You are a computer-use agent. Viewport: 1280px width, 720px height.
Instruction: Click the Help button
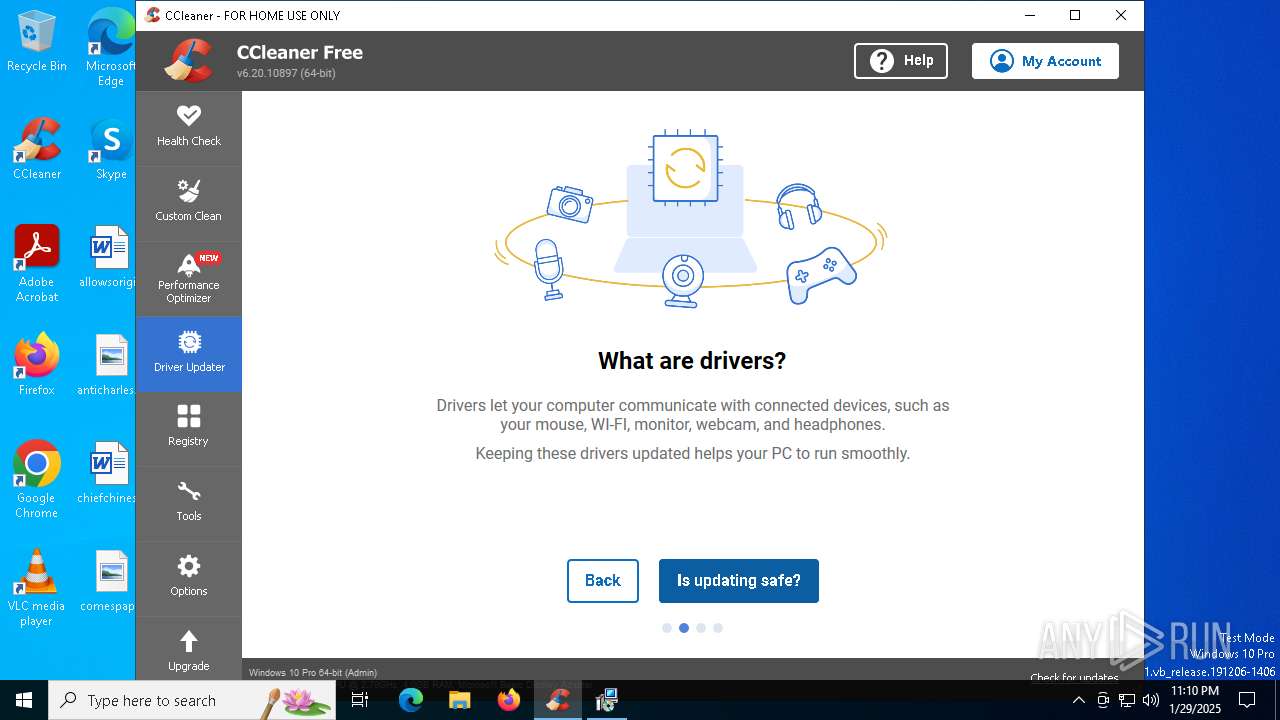901,61
